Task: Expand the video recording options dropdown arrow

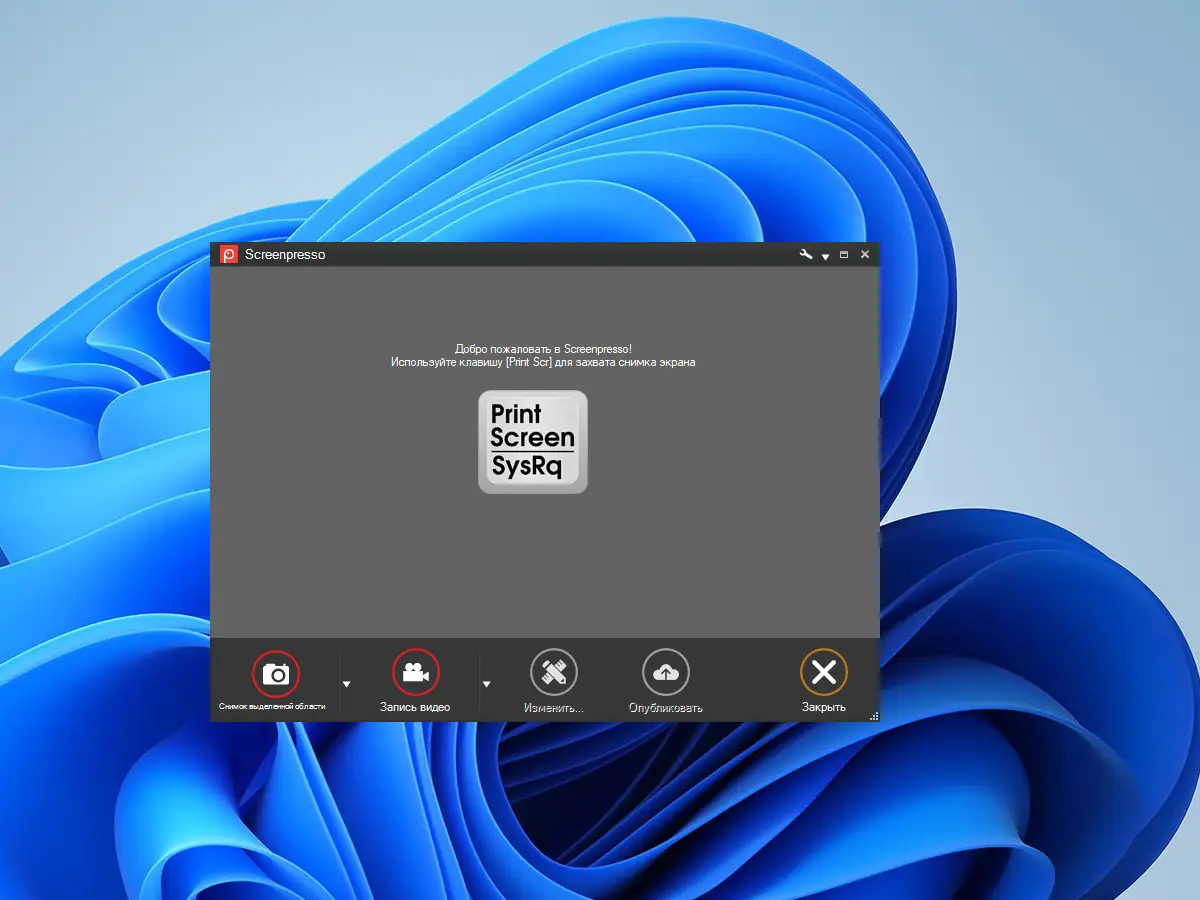Action: 487,683
